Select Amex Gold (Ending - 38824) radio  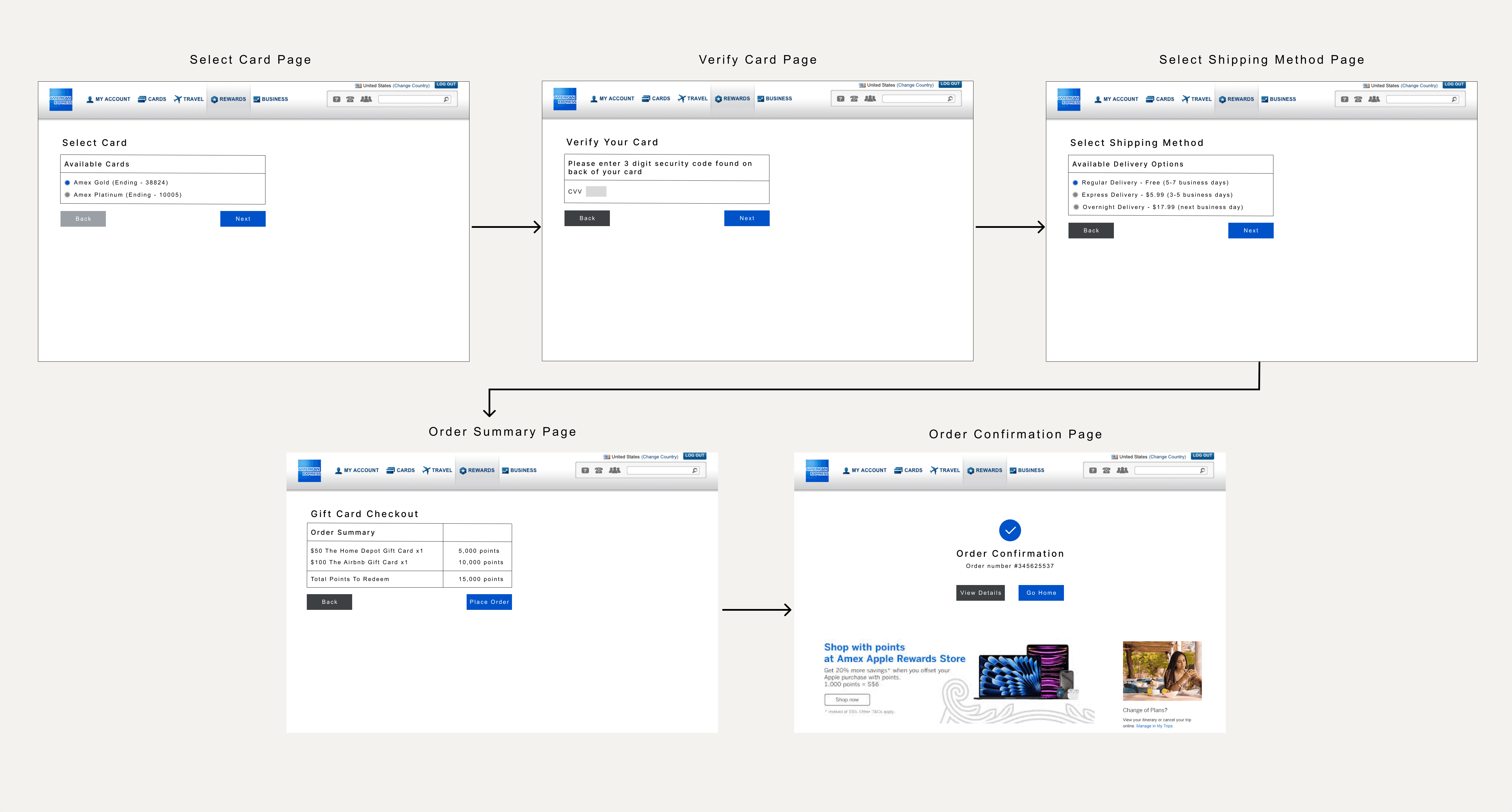(68, 183)
